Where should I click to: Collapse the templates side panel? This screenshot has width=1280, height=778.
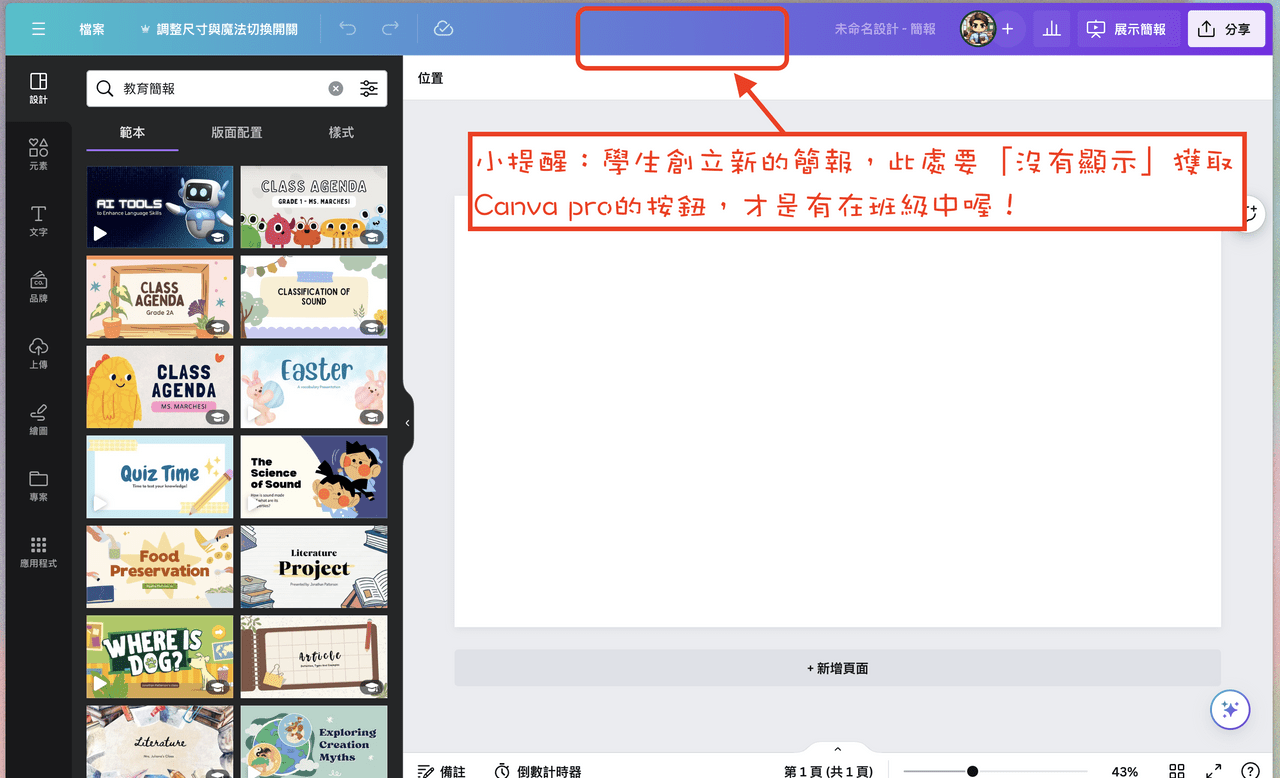(407, 422)
